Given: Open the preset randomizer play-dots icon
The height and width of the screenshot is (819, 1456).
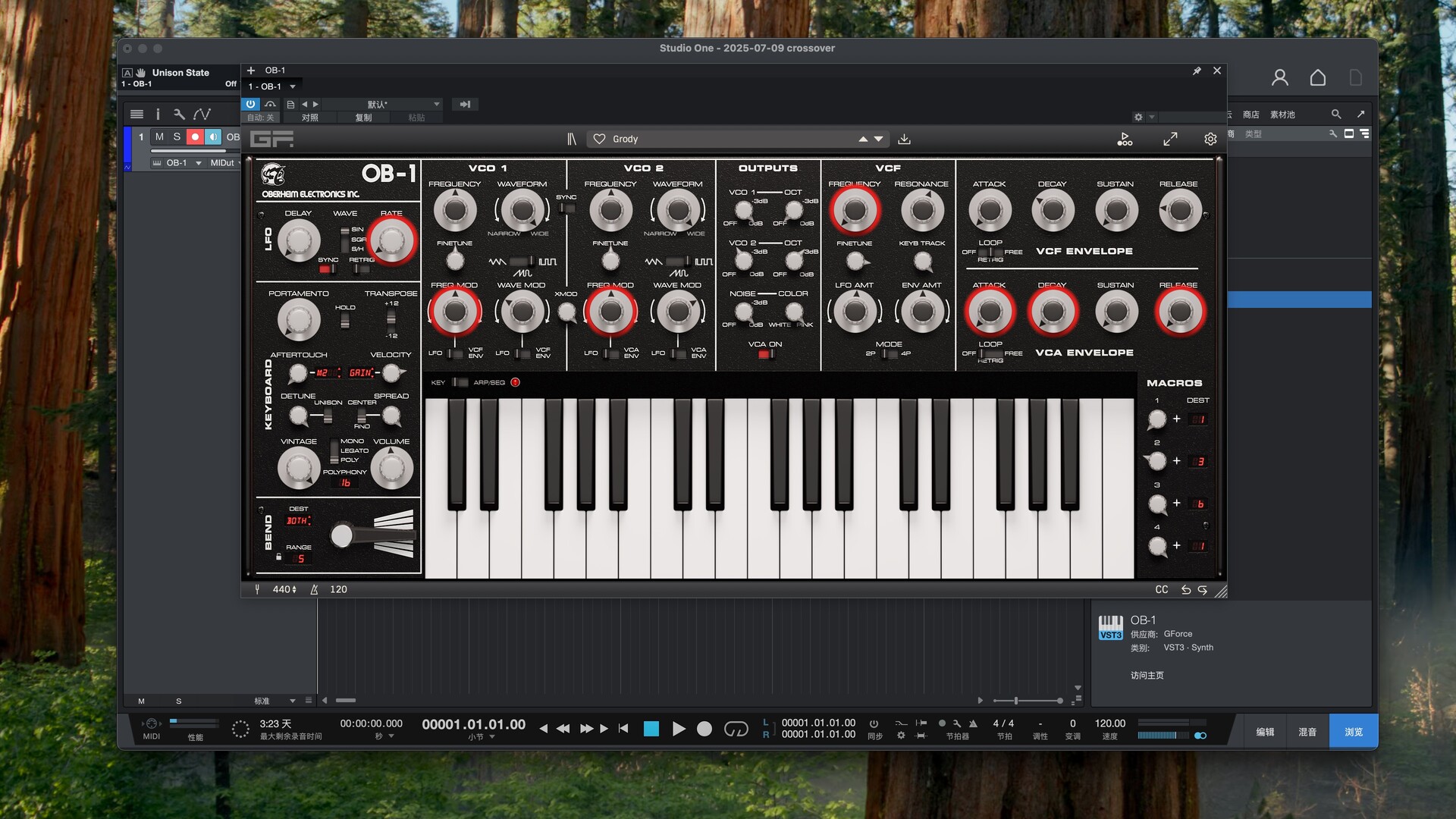Looking at the screenshot, I should pyautogui.click(x=1125, y=139).
